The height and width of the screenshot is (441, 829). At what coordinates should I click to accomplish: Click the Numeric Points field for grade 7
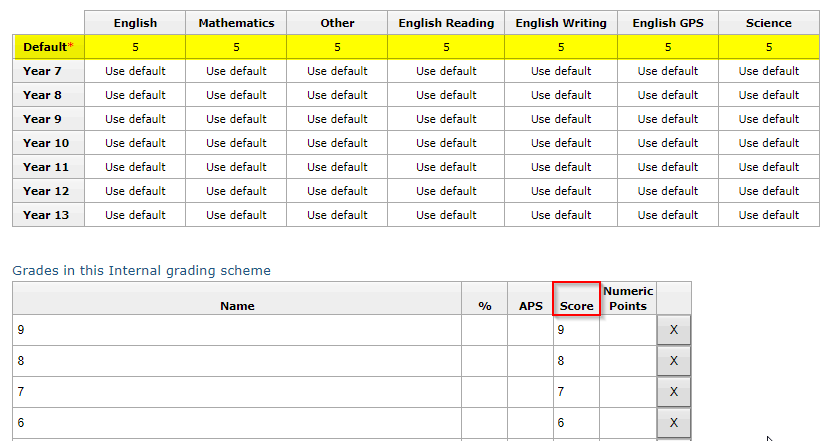point(628,392)
